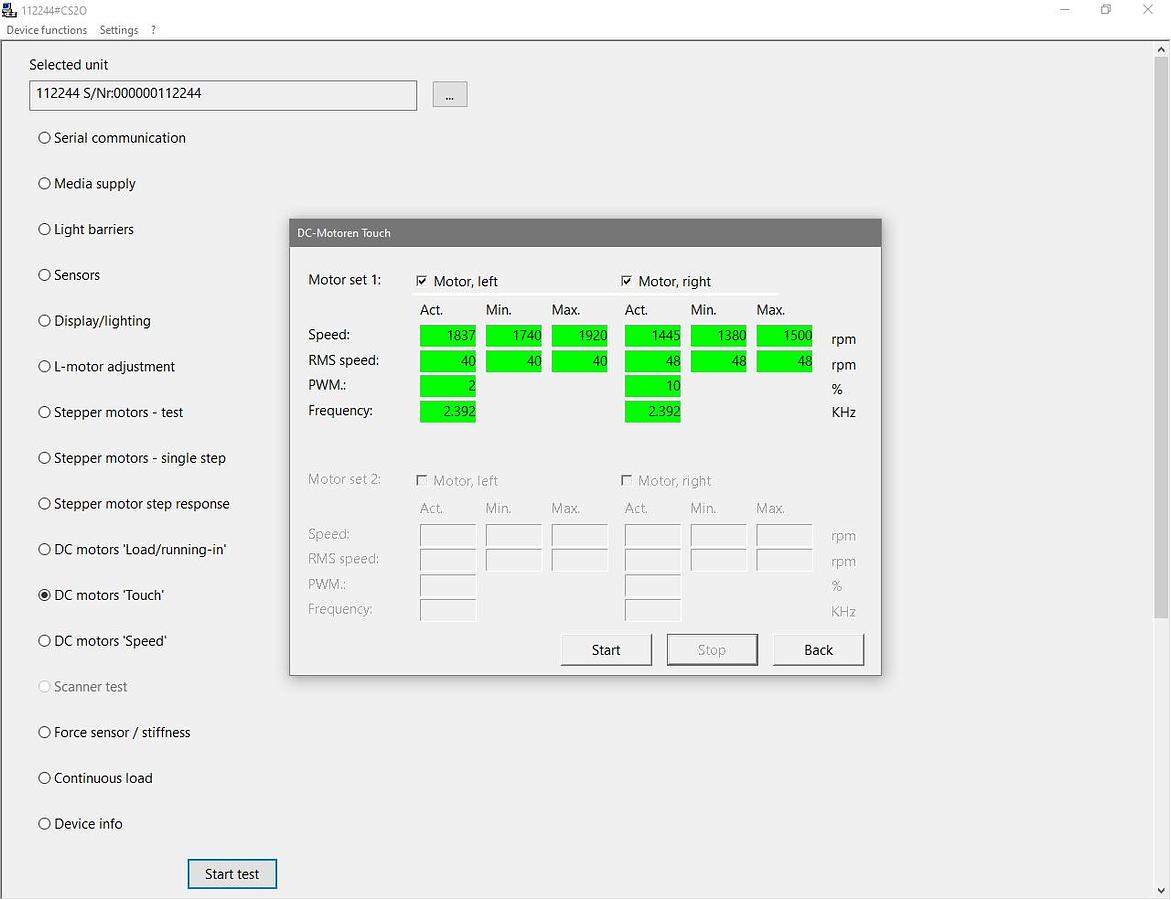Pick the Force sensor / stiffness option
Viewport: 1171px width, 900px height.
pos(44,733)
